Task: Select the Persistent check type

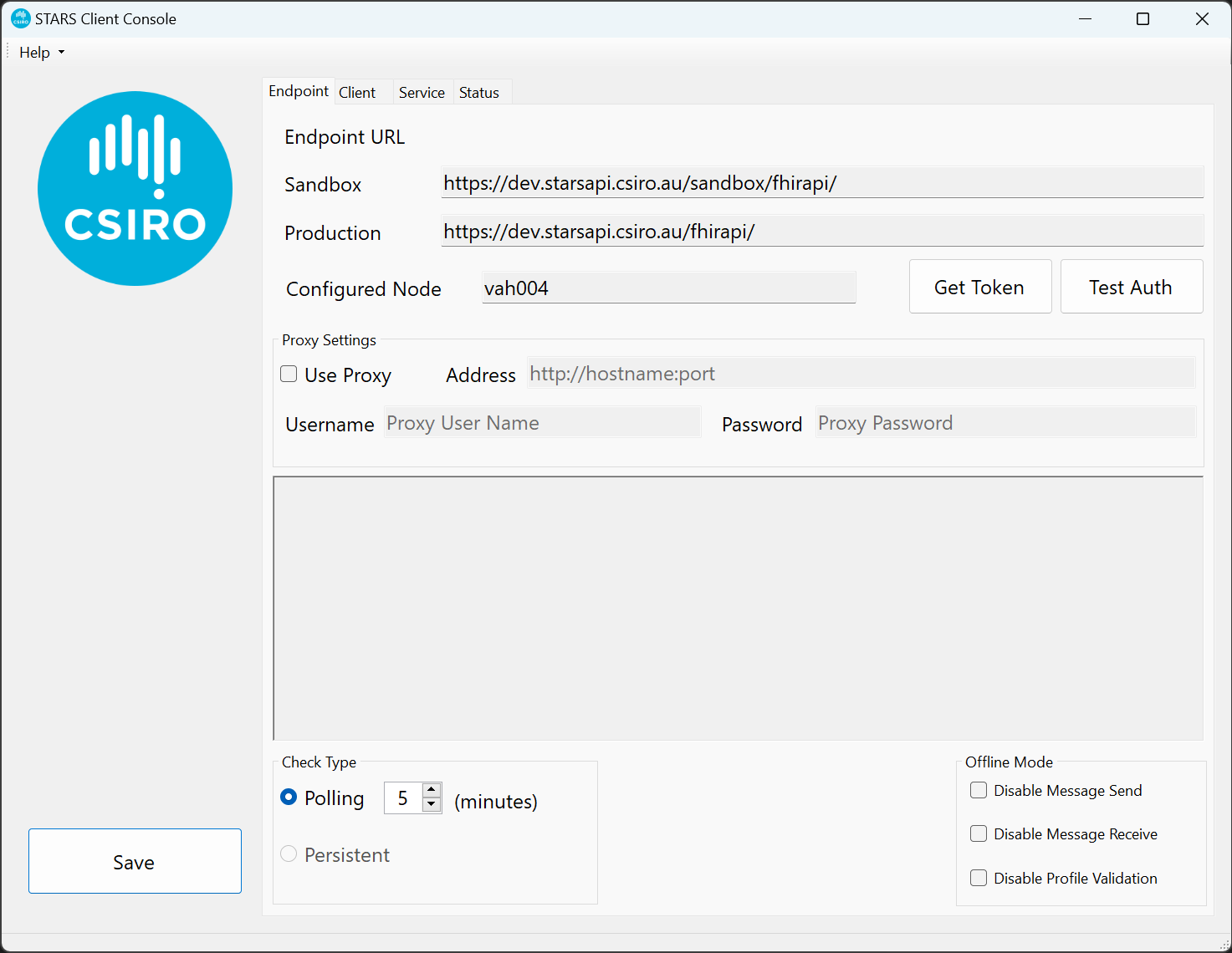Action: [x=288, y=854]
